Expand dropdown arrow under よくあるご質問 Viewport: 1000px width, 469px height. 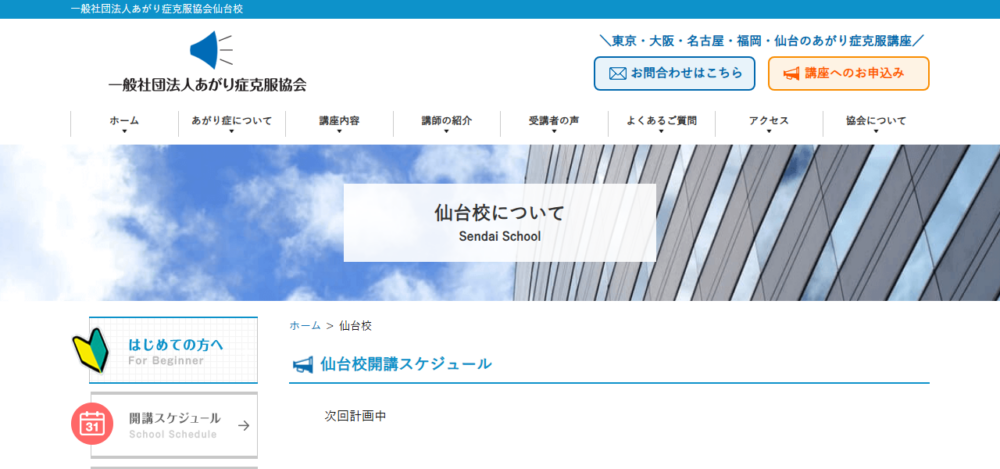coord(661,131)
